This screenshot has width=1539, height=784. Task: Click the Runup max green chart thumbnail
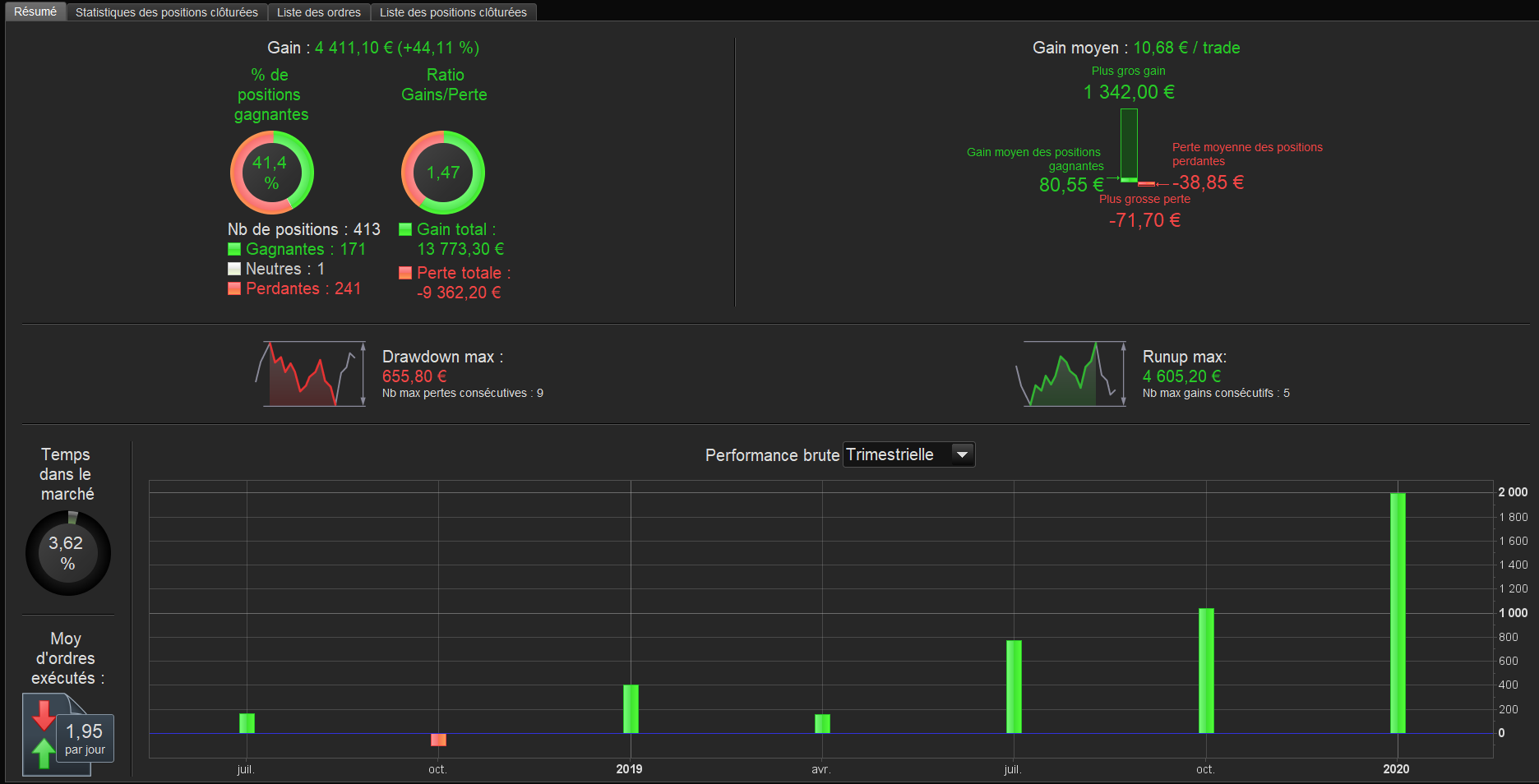[x=1070, y=374]
